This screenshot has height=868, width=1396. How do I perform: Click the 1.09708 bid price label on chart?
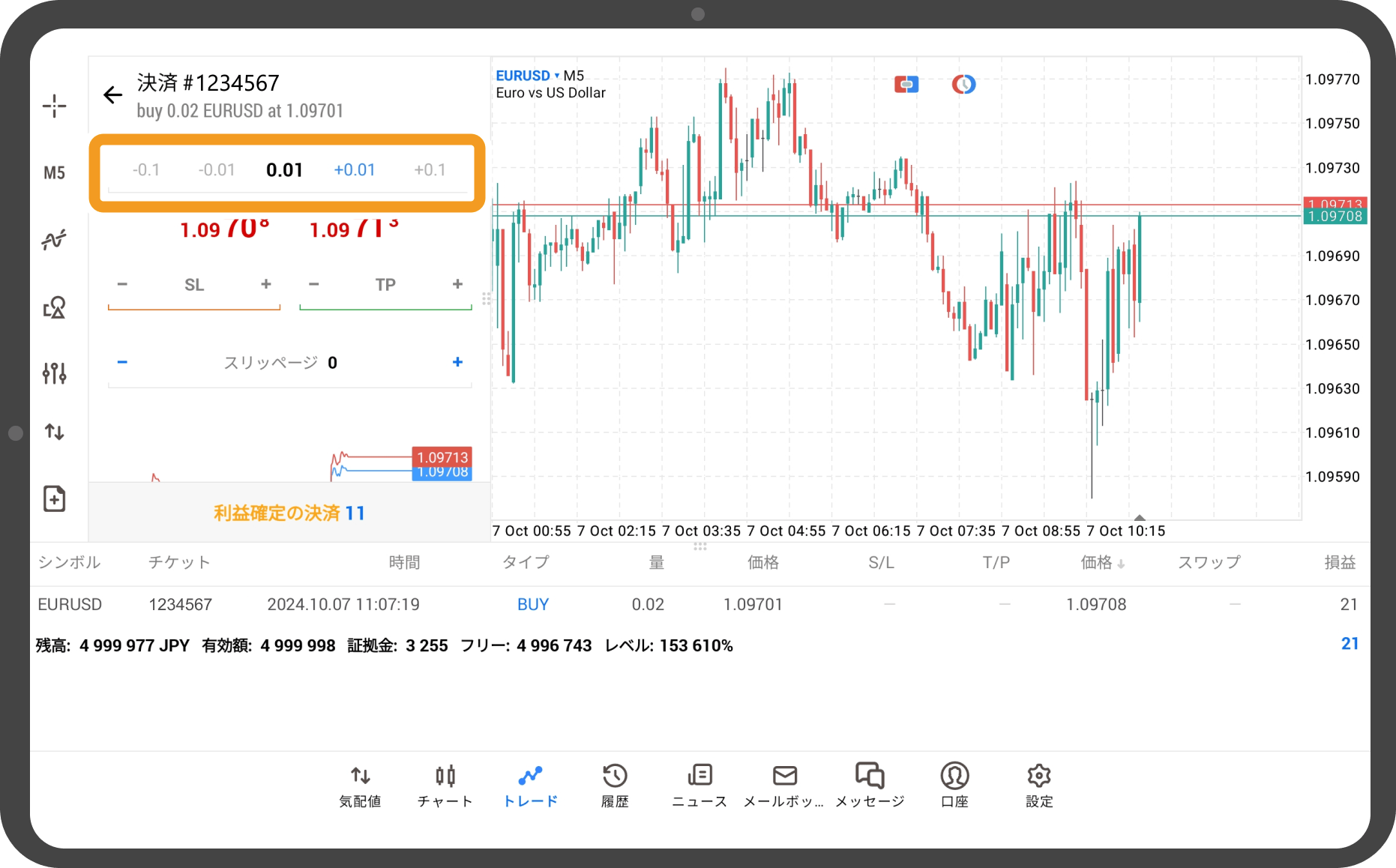coord(1335,217)
